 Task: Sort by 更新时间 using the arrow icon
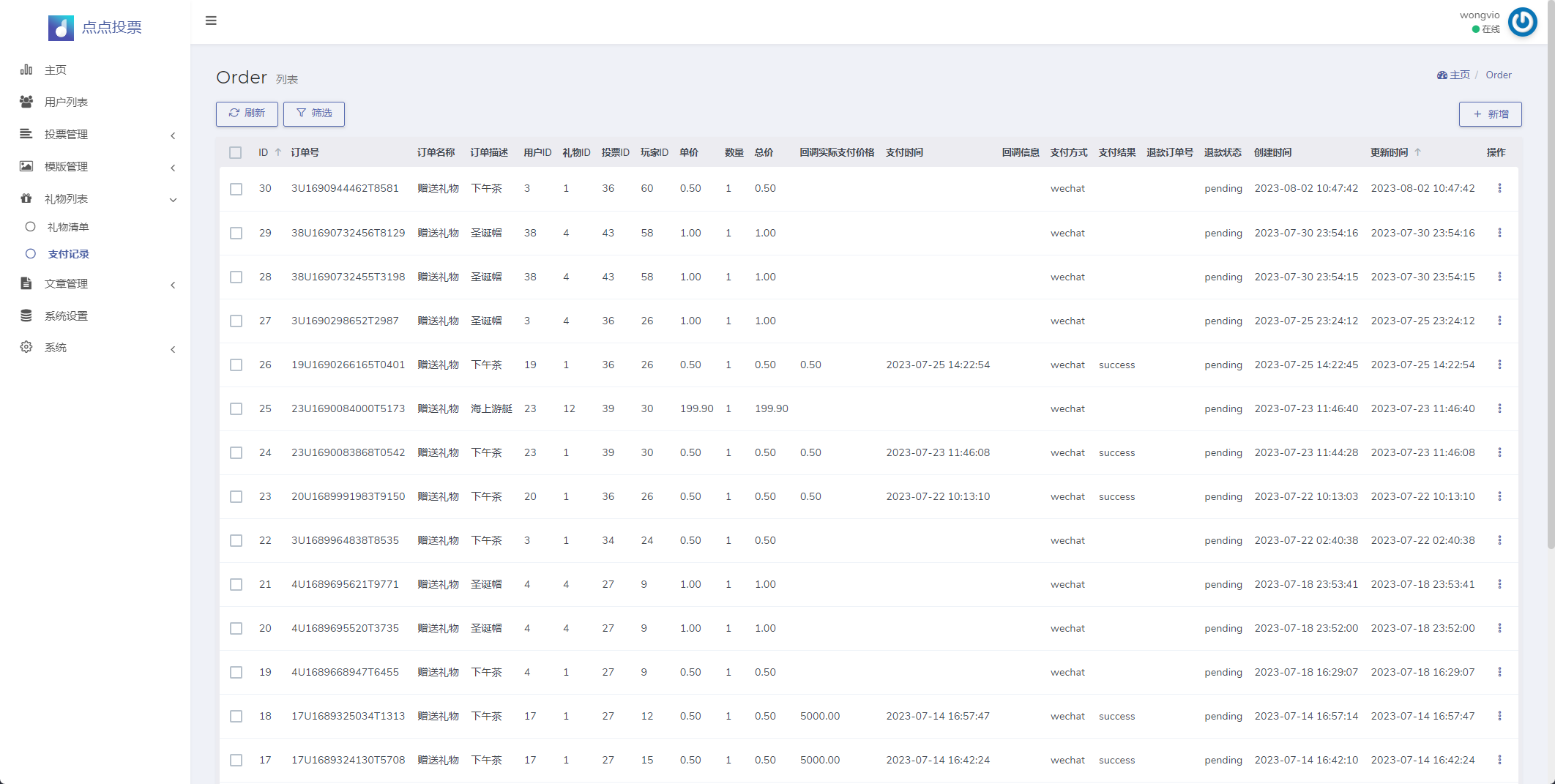(1418, 152)
